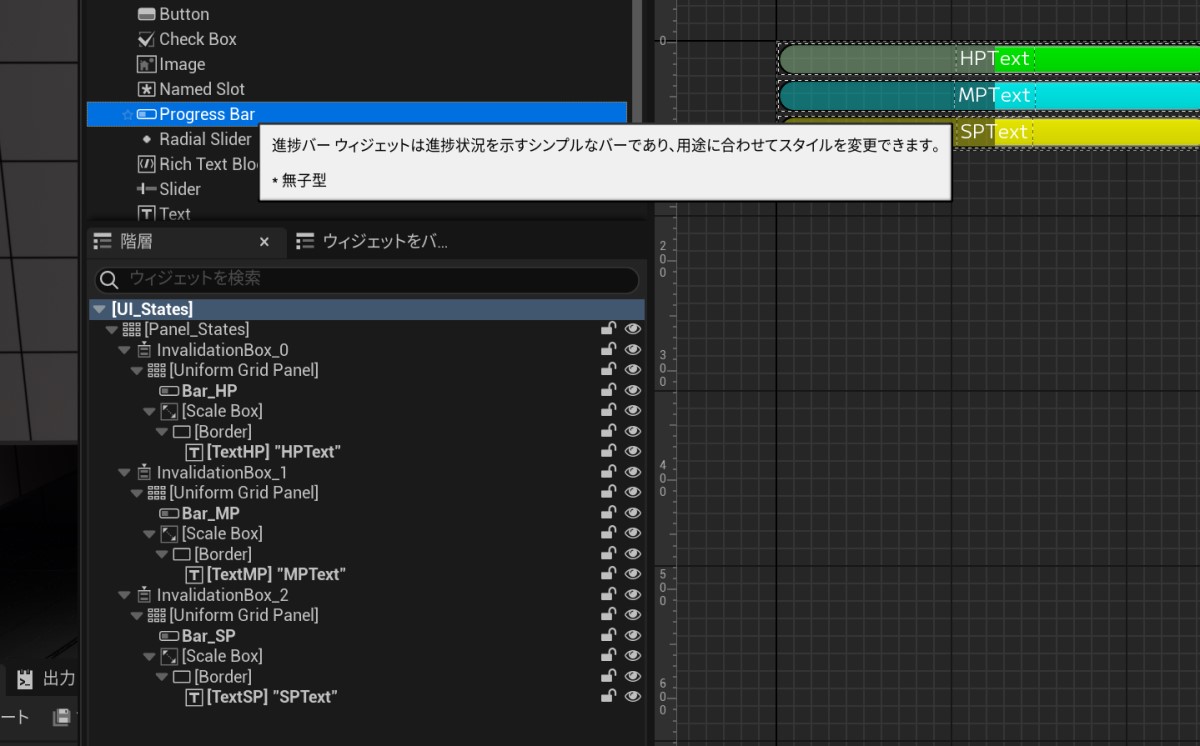Click the ウィジェットを検索 search field

pyautogui.click(x=367, y=279)
